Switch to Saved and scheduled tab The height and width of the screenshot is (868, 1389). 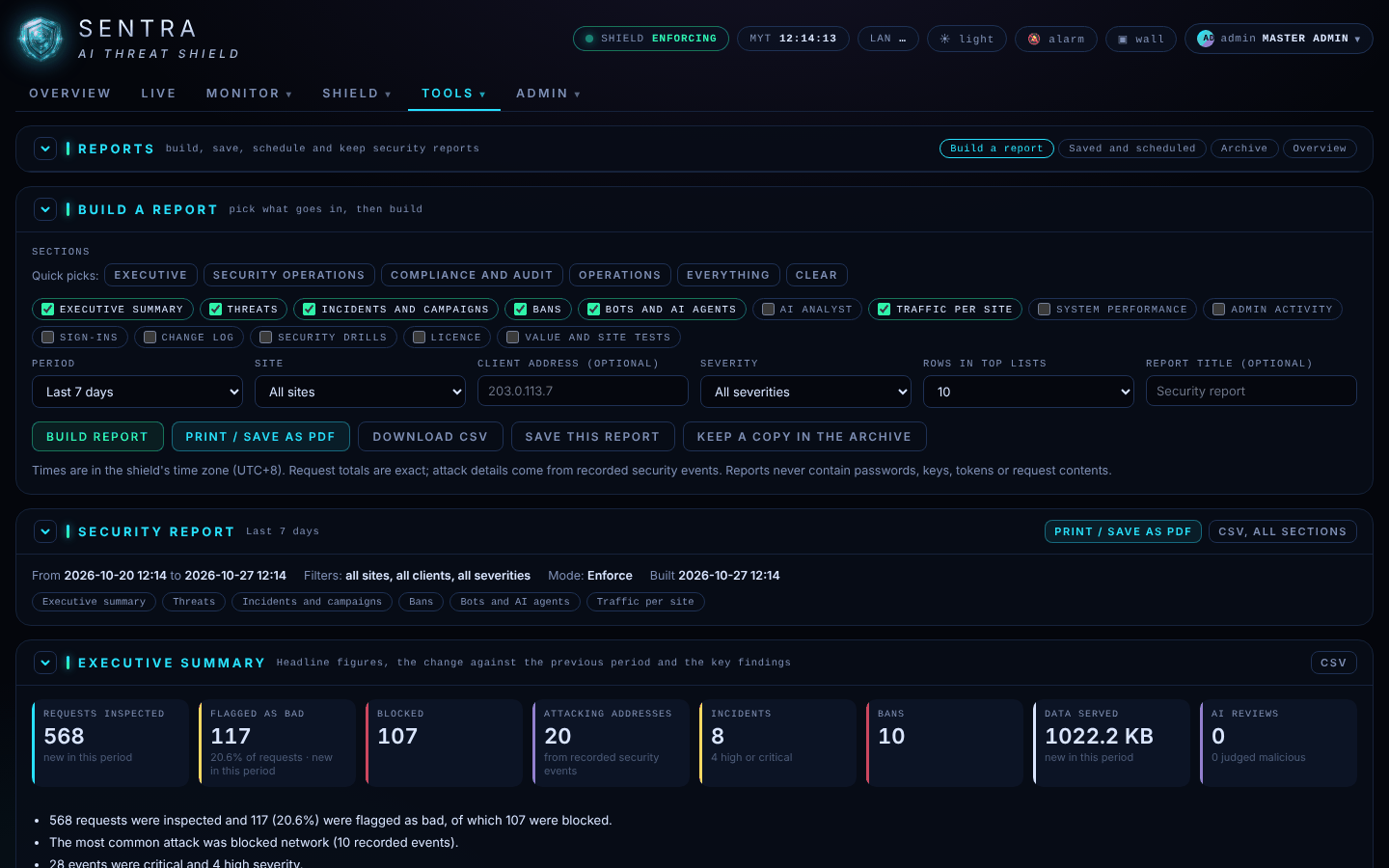1132,149
